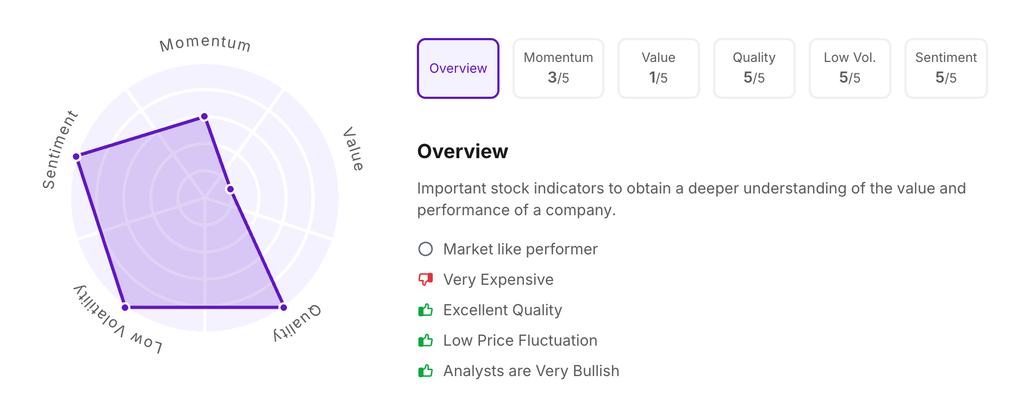1024x400 pixels.
Task: Click thumbs-up icon next to Low Price Fluctuation
Action: pyautogui.click(x=426, y=341)
